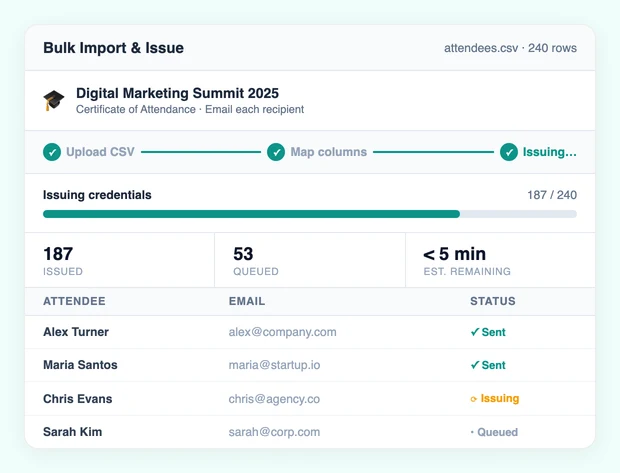Click the alex@company.com email

[282, 332]
